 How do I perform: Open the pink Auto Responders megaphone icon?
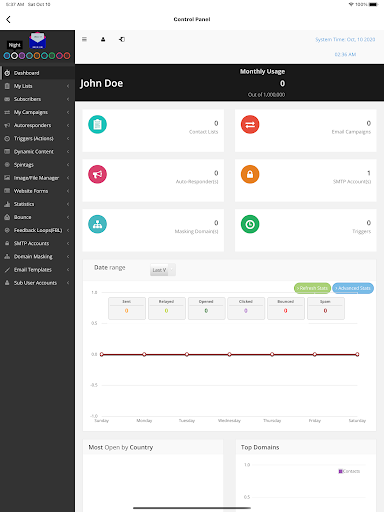point(97,174)
